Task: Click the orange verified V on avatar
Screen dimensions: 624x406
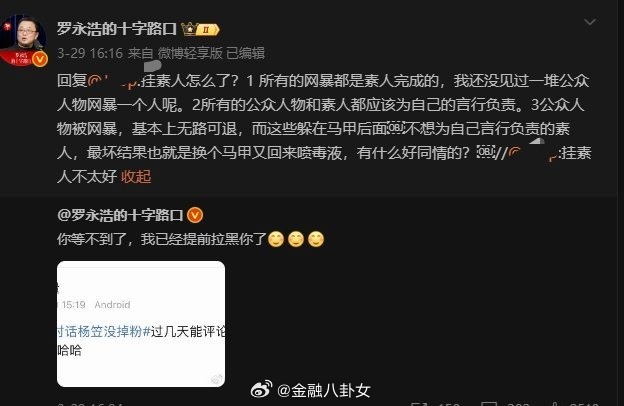Action: 40,59
